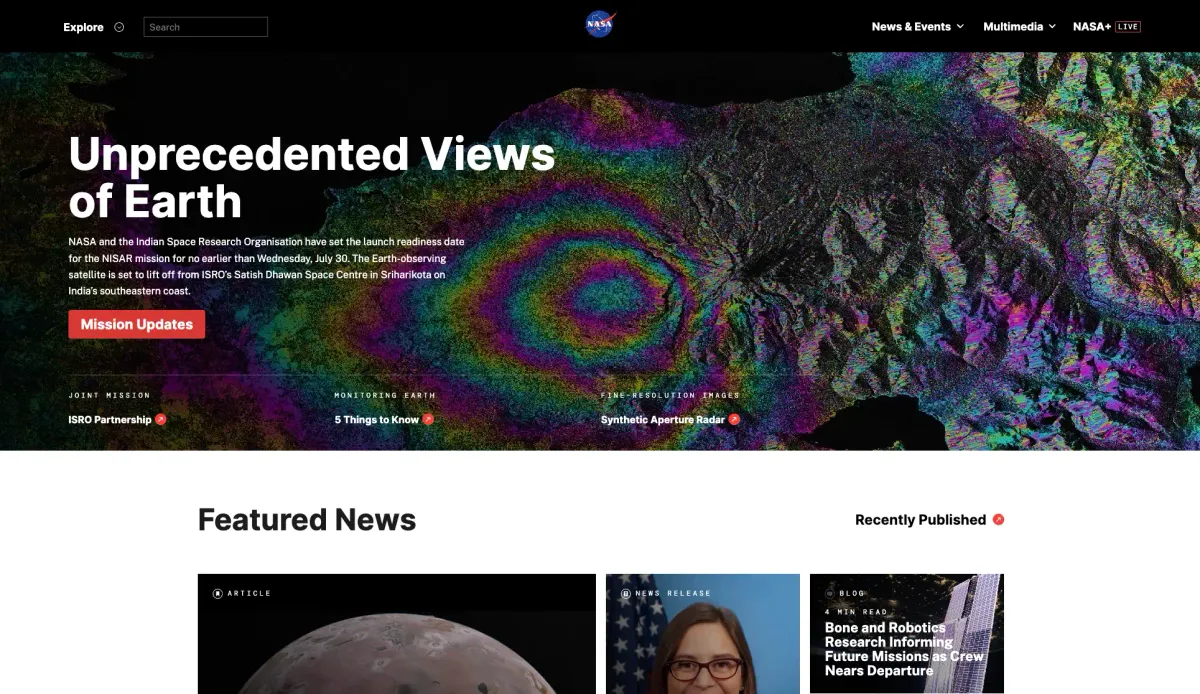Click the News Release type icon
Viewport: 1200px width, 694px height.
coord(626,593)
